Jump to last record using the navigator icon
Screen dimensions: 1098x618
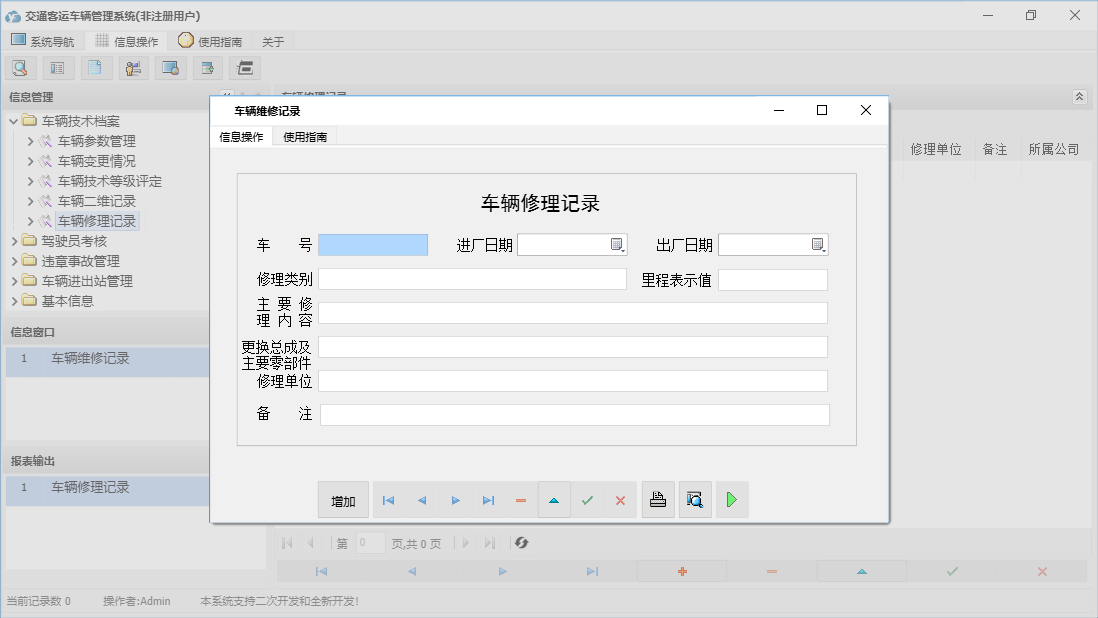click(x=488, y=499)
